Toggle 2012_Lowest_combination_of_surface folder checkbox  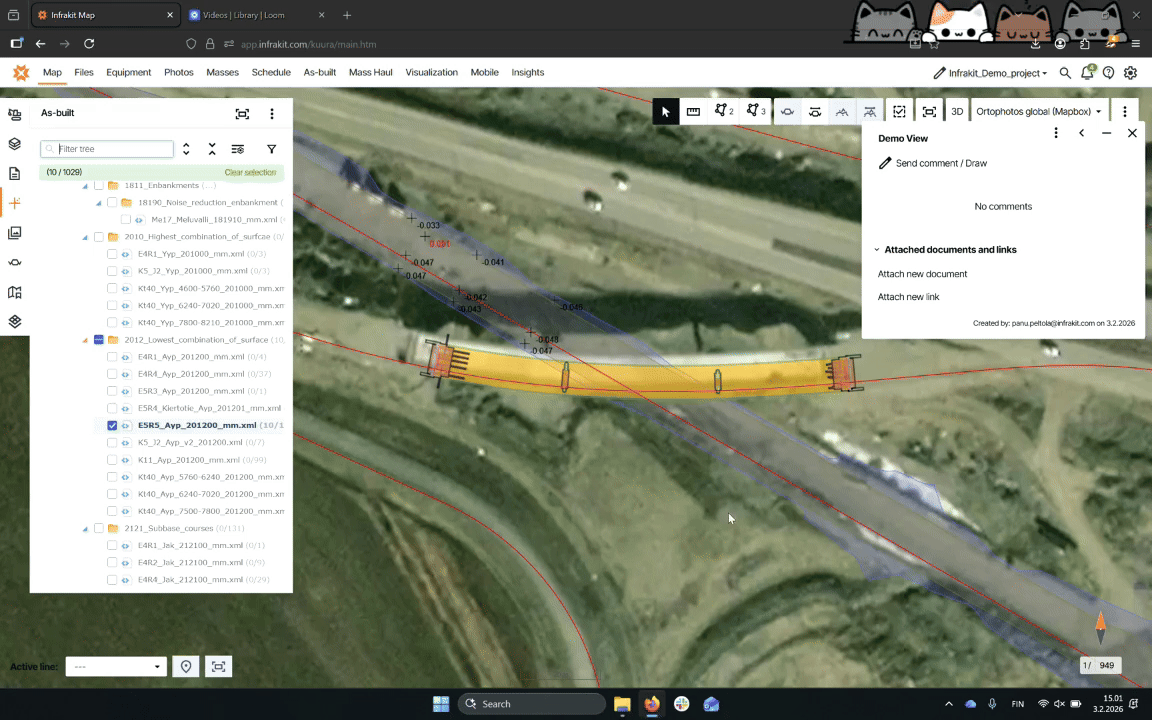pyautogui.click(x=98, y=339)
